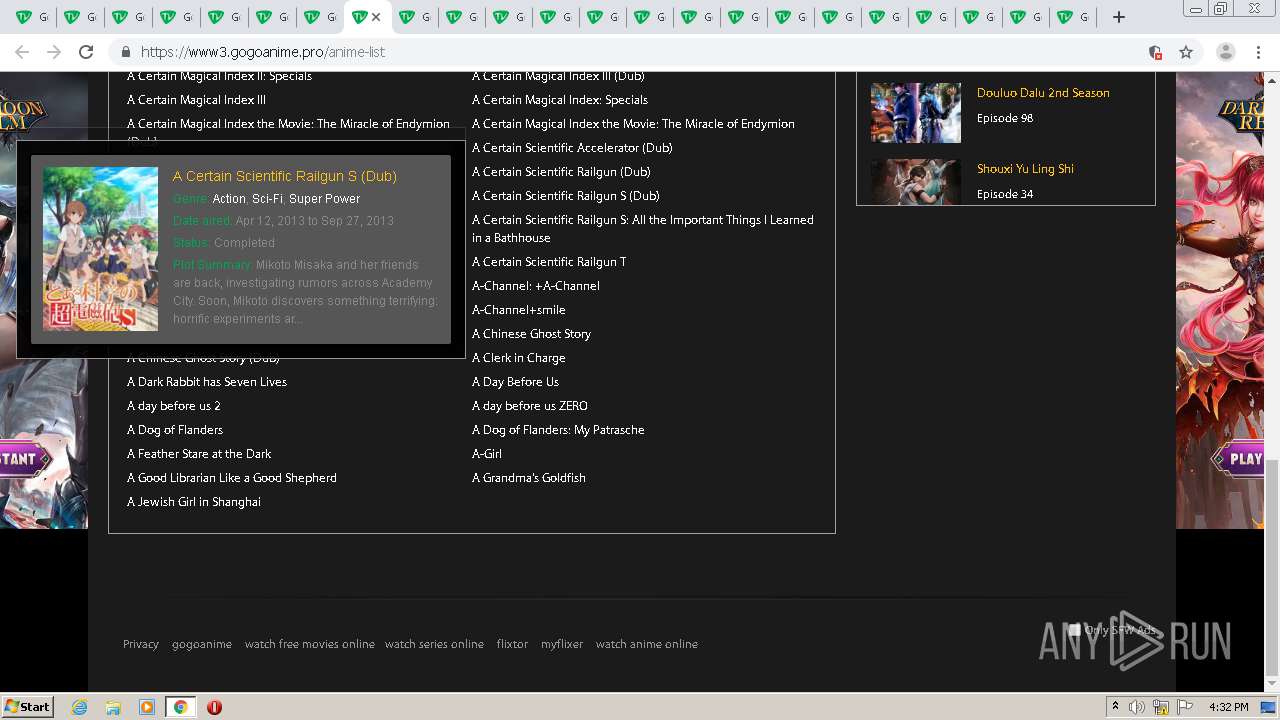This screenshot has width=1280, height=720.
Task: Open A Day Before Us
Action: [515, 382]
